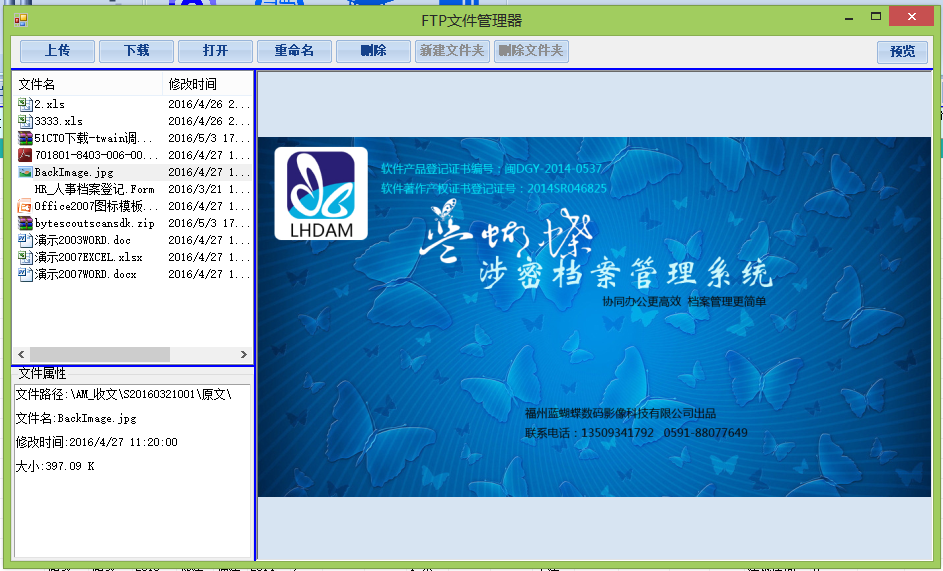This screenshot has width=943, height=571.
Task: Click the 下载 download button
Action: (137, 51)
